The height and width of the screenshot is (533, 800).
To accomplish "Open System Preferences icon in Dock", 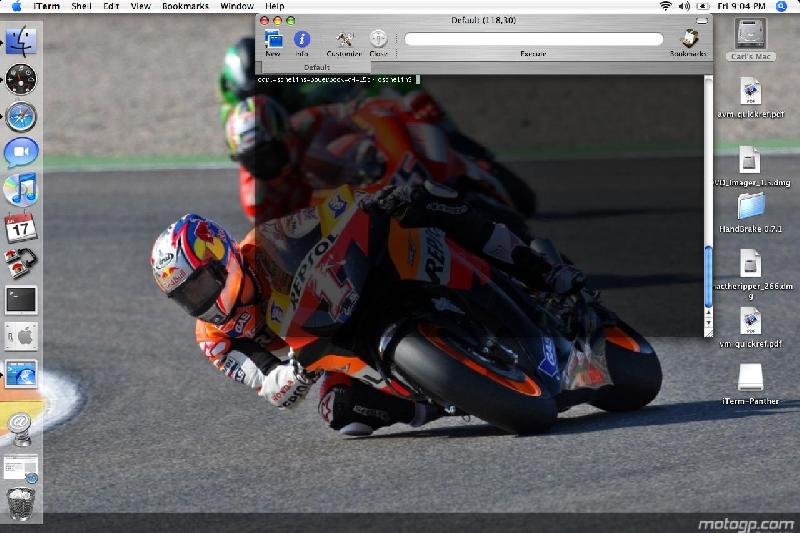I will (21, 336).
